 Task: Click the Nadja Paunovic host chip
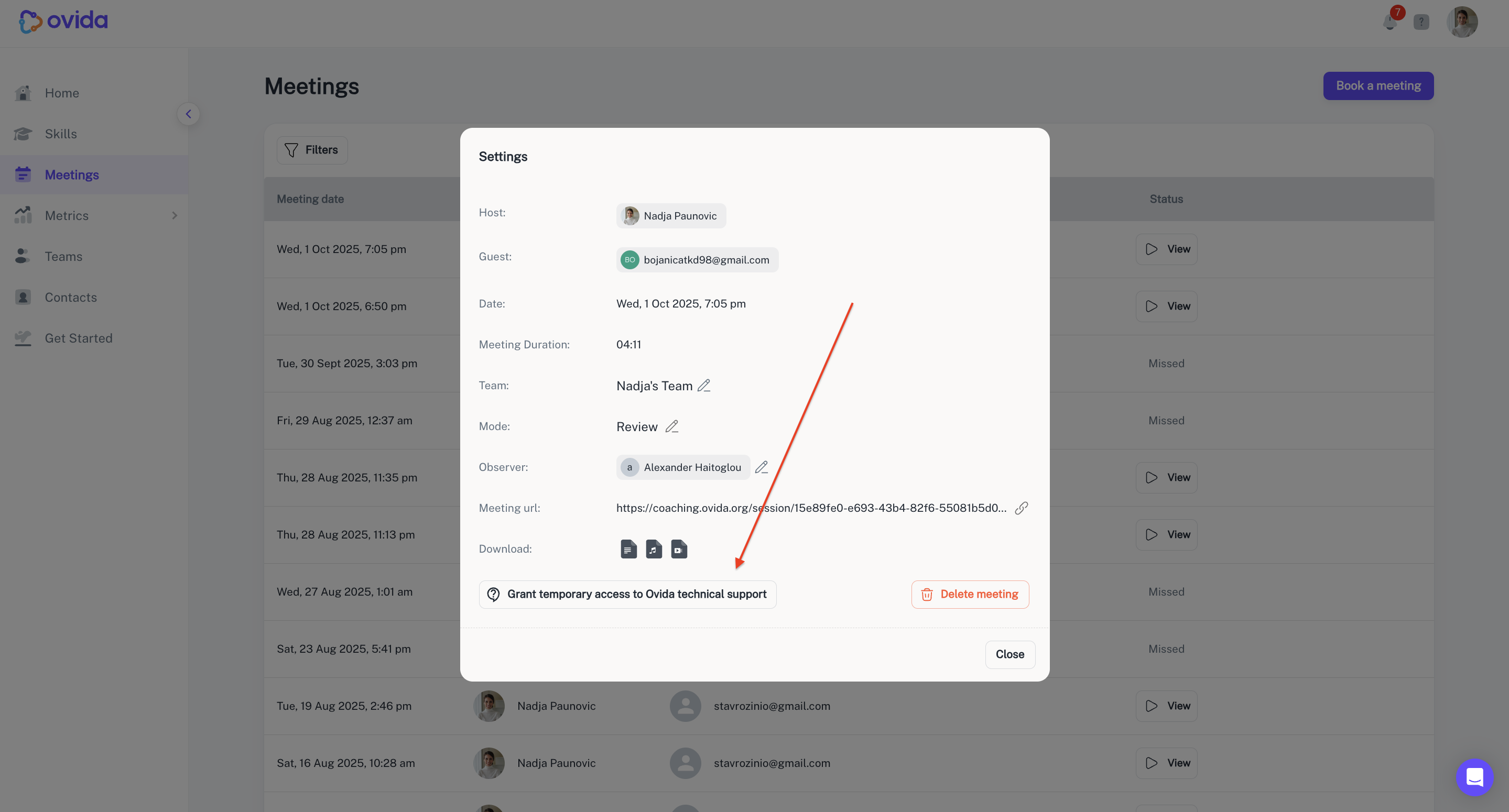[x=671, y=216]
